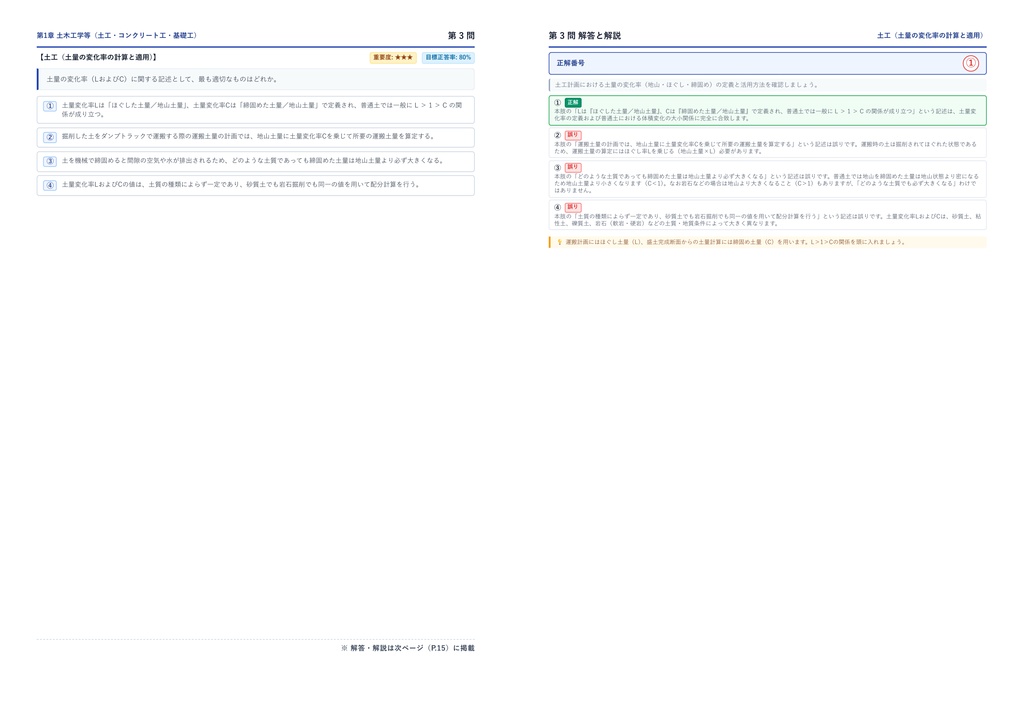This screenshot has height=724, width=1024.
Task: Click the red 誤り badge in explanation ②
Action: click(x=573, y=135)
